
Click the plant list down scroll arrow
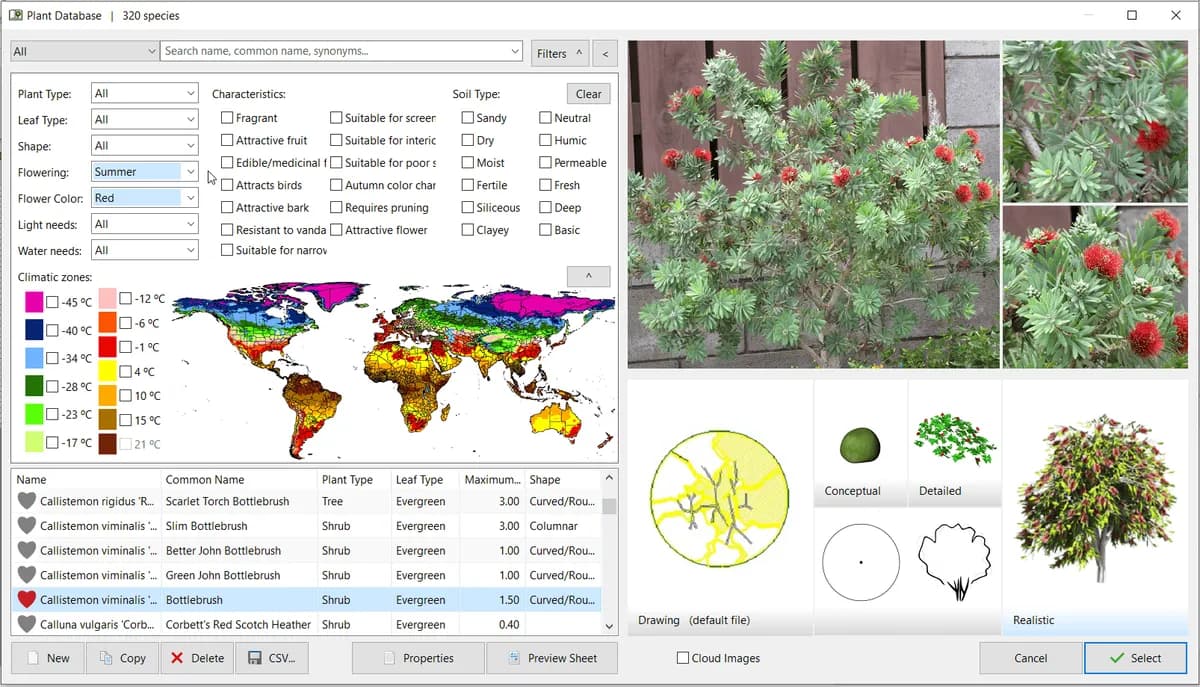pyautogui.click(x=610, y=626)
